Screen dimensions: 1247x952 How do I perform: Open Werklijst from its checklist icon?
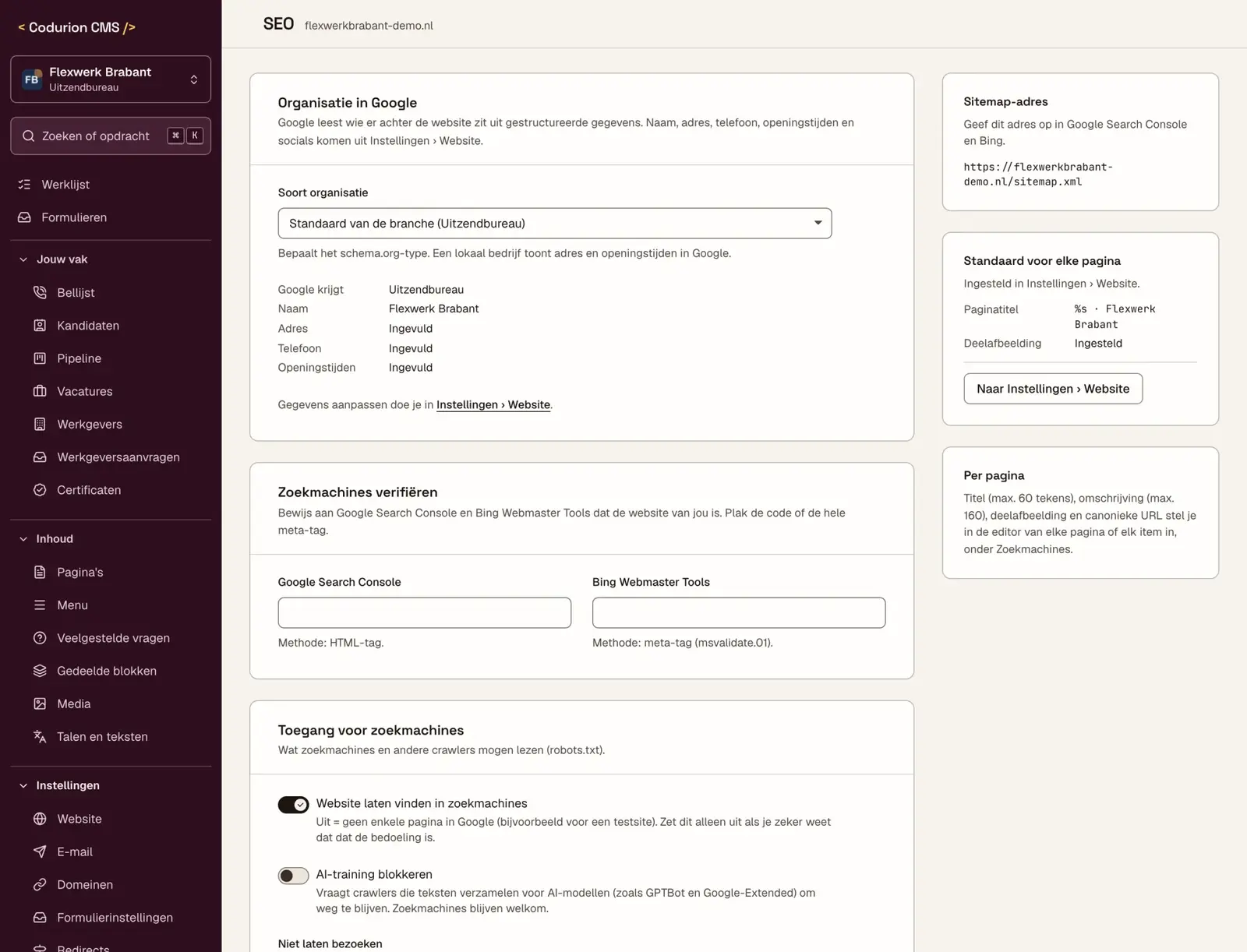(x=25, y=185)
